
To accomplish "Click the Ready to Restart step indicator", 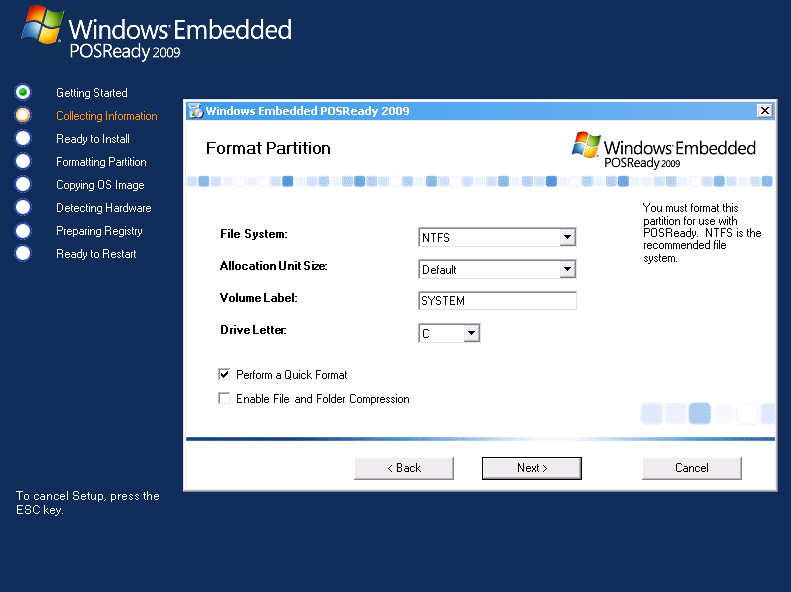I will 23,253.
